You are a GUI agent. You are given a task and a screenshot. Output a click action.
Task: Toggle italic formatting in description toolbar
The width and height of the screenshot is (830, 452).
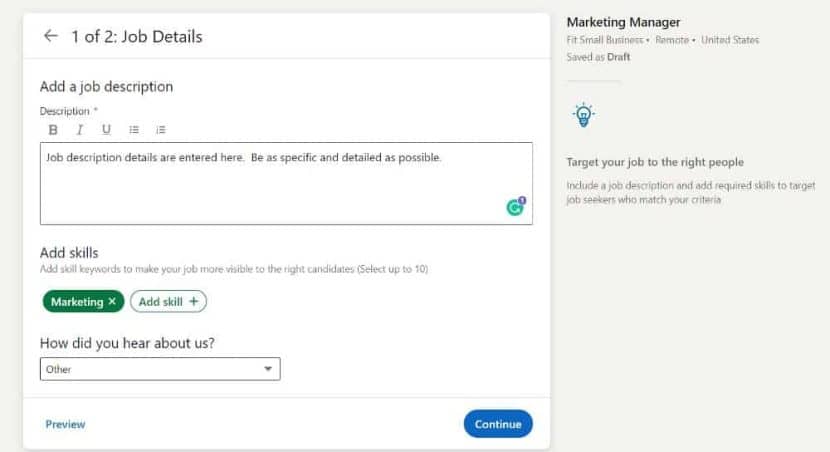[80, 130]
